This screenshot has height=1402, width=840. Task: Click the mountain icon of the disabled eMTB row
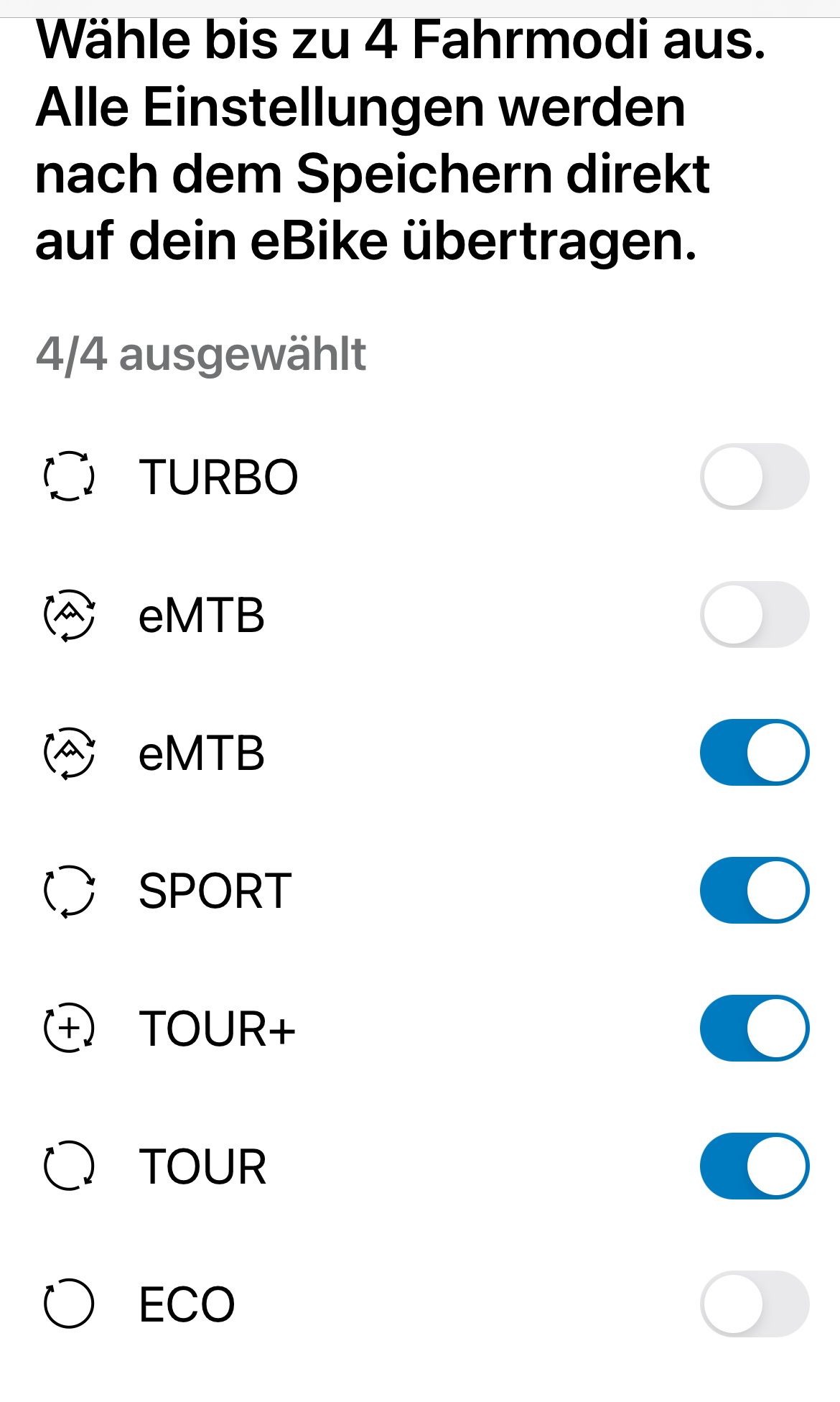69,615
